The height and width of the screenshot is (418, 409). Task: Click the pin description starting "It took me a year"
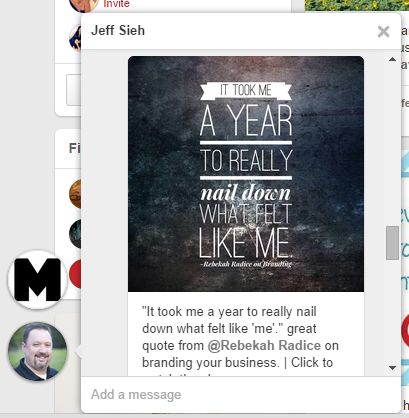point(240,341)
